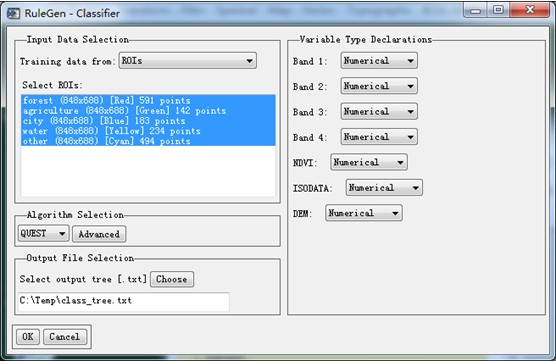
Task: Click the Choose output file button
Action: 172,279
